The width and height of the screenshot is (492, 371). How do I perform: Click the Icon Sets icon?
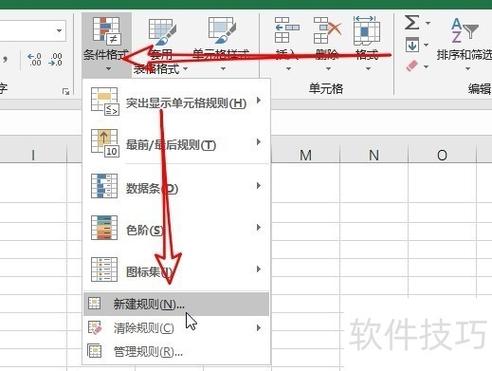click(x=104, y=269)
